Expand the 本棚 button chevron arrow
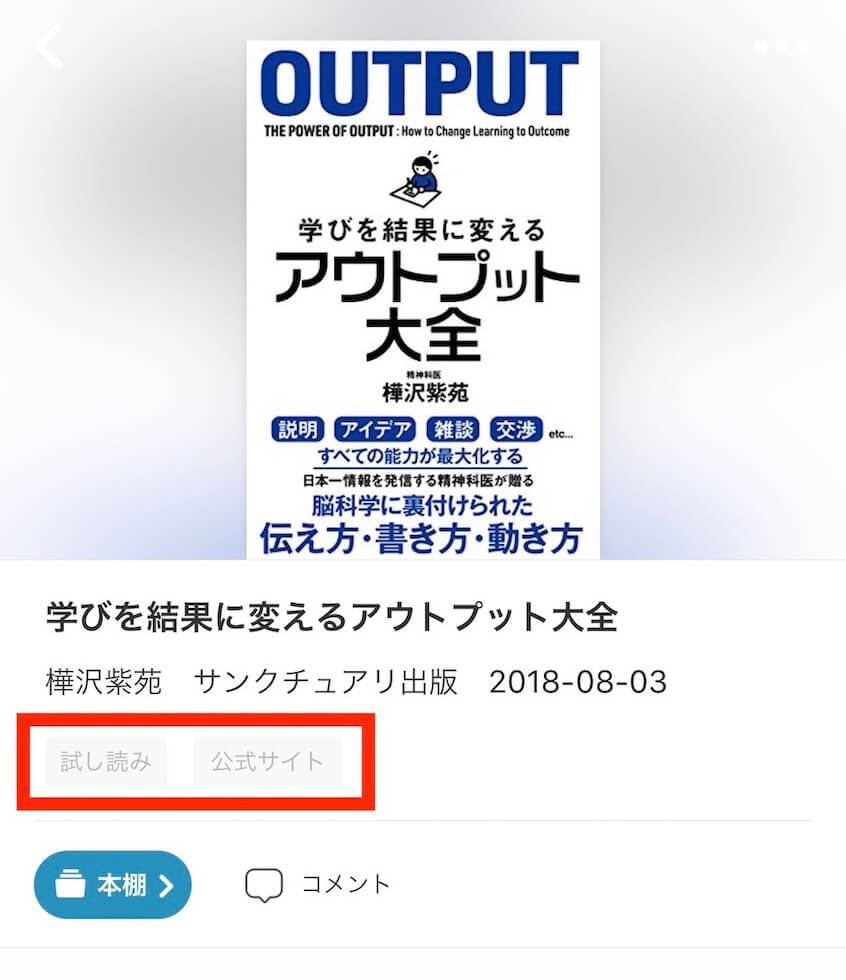 point(166,885)
